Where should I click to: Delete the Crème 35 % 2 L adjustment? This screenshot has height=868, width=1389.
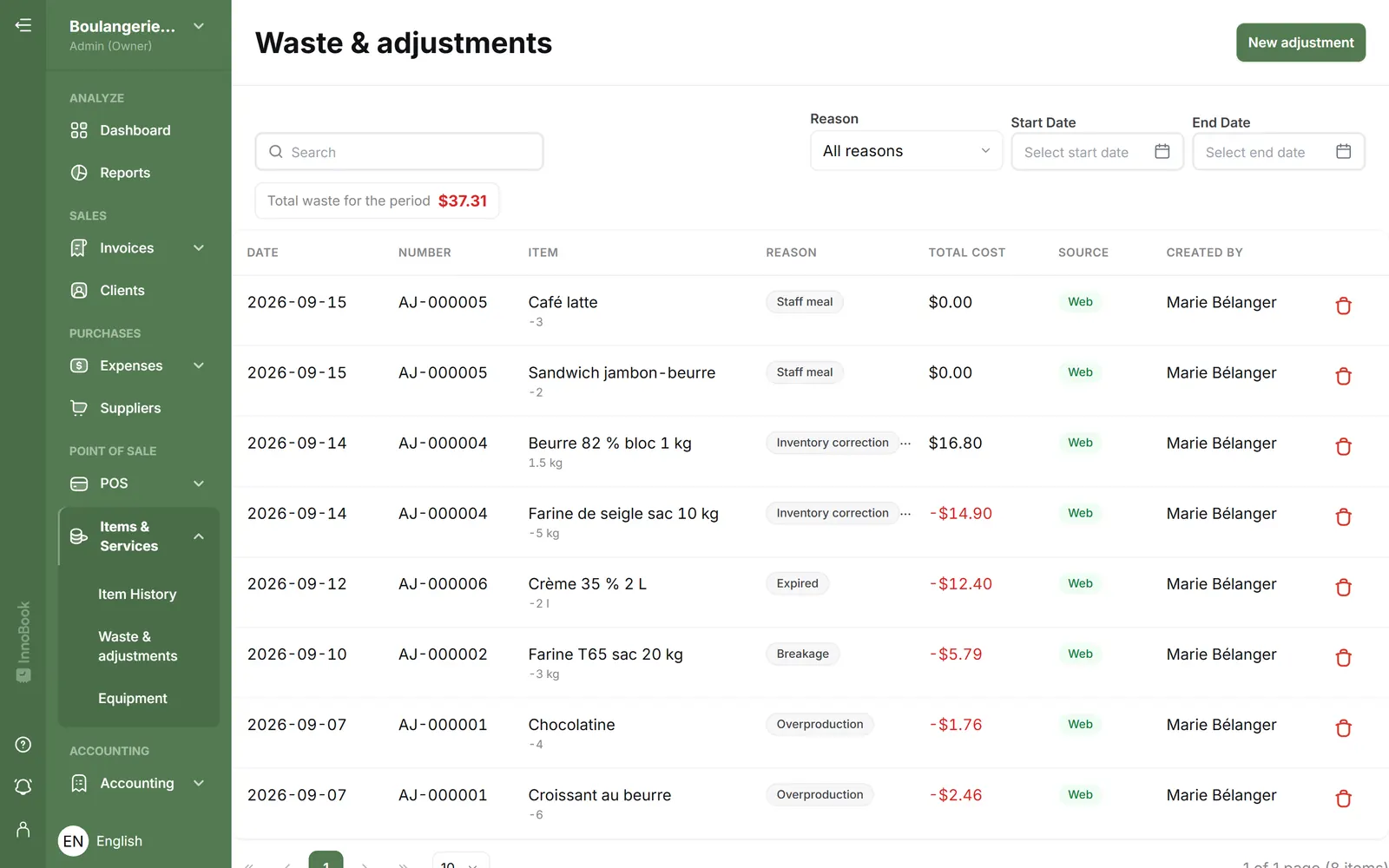[1343, 587]
